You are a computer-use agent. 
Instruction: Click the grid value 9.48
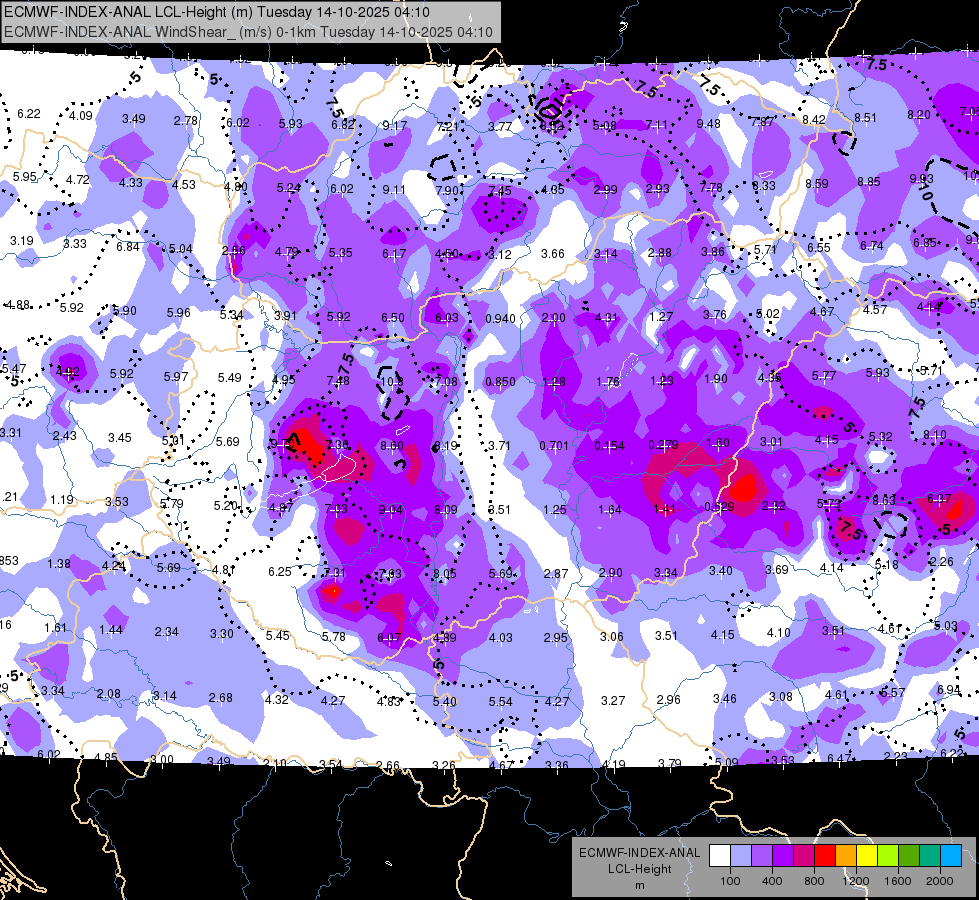coord(709,124)
